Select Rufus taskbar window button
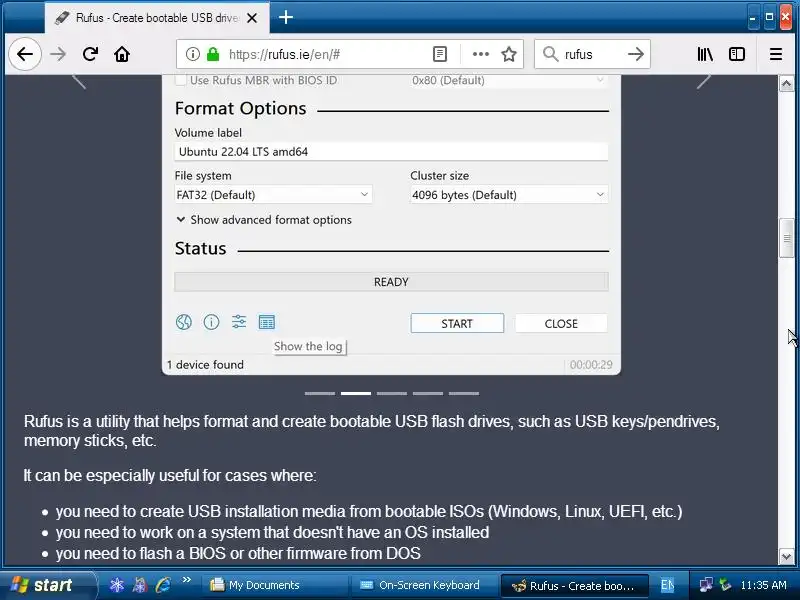This screenshot has height=600, width=800. point(574,585)
